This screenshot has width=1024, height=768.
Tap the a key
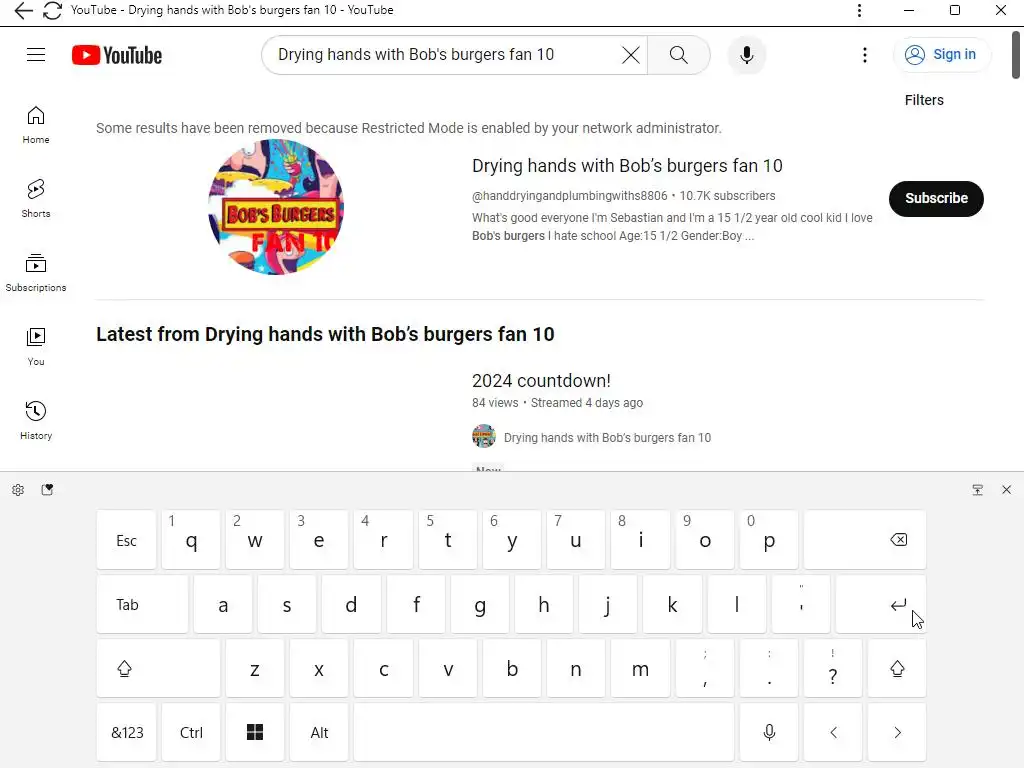223,604
